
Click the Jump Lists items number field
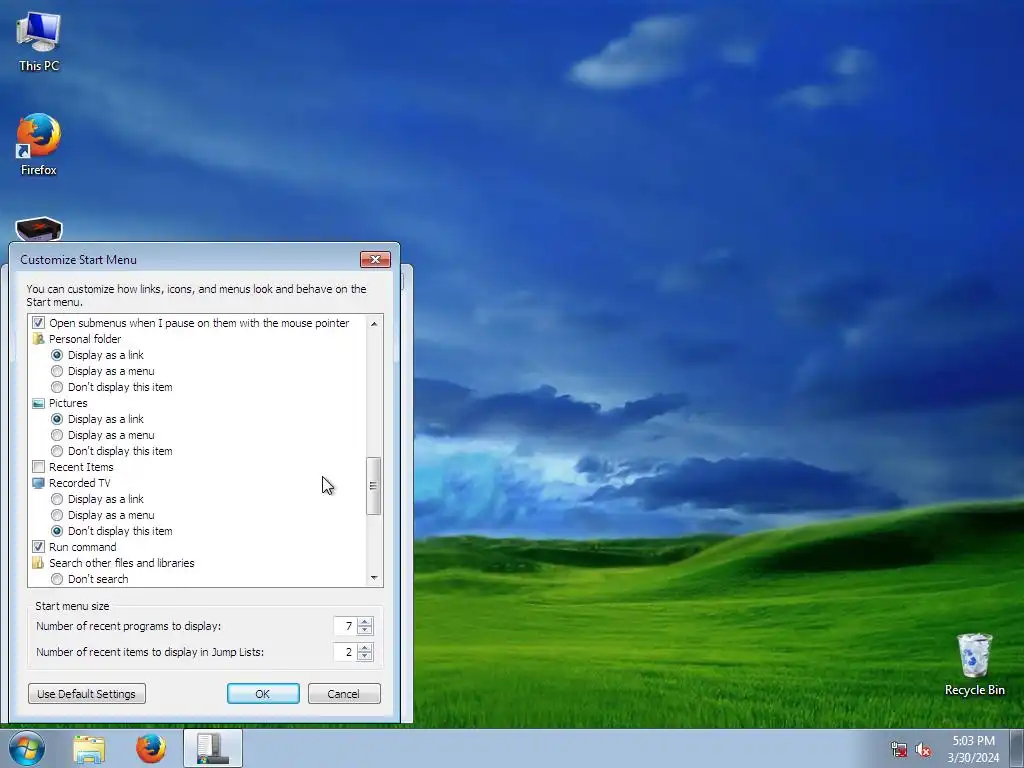pyautogui.click(x=345, y=652)
